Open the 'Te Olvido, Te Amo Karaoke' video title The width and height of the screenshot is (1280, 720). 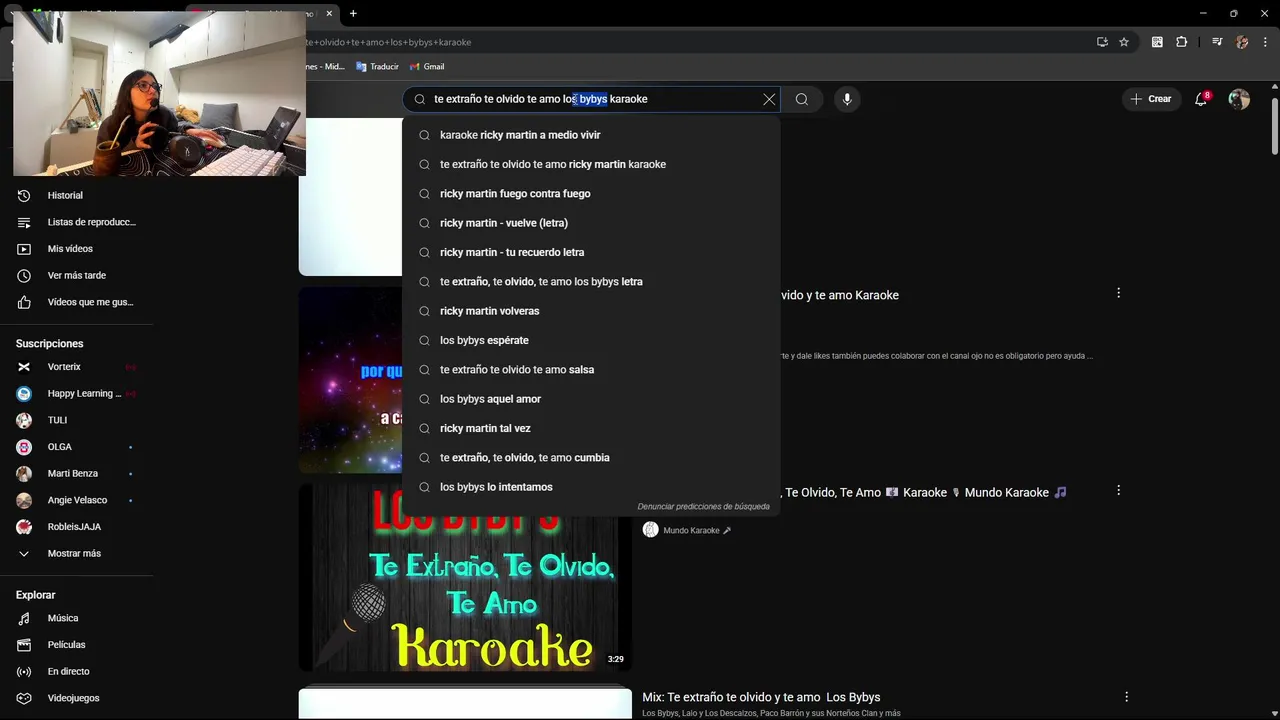924,492
